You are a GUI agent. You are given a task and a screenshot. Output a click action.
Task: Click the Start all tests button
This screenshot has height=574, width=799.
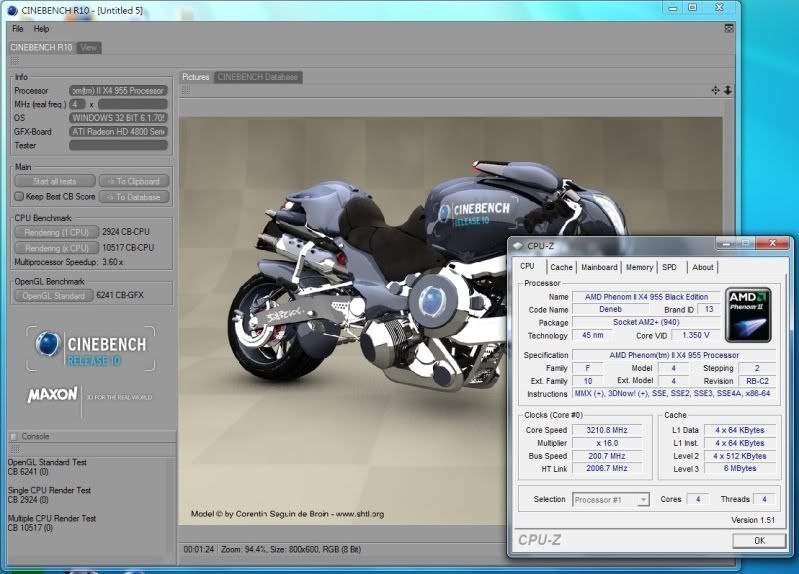[55, 181]
